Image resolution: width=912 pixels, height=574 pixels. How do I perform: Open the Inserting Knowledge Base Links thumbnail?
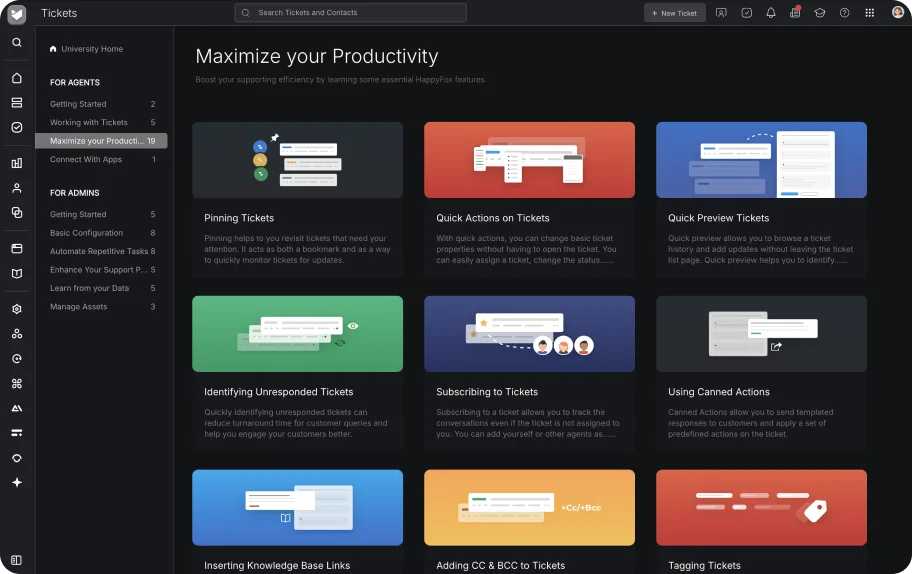pos(297,508)
